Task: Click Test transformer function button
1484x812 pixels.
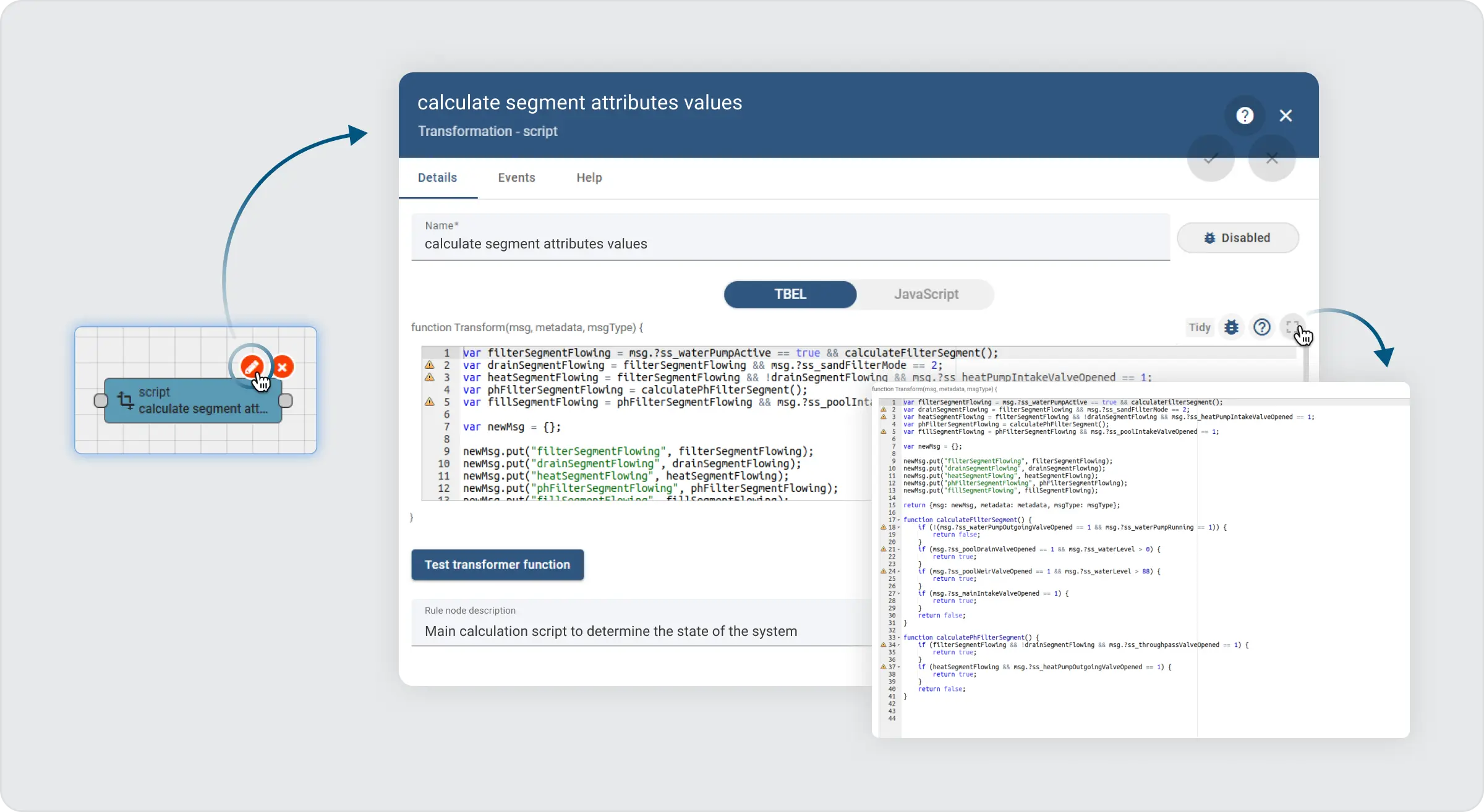Action: point(497,564)
